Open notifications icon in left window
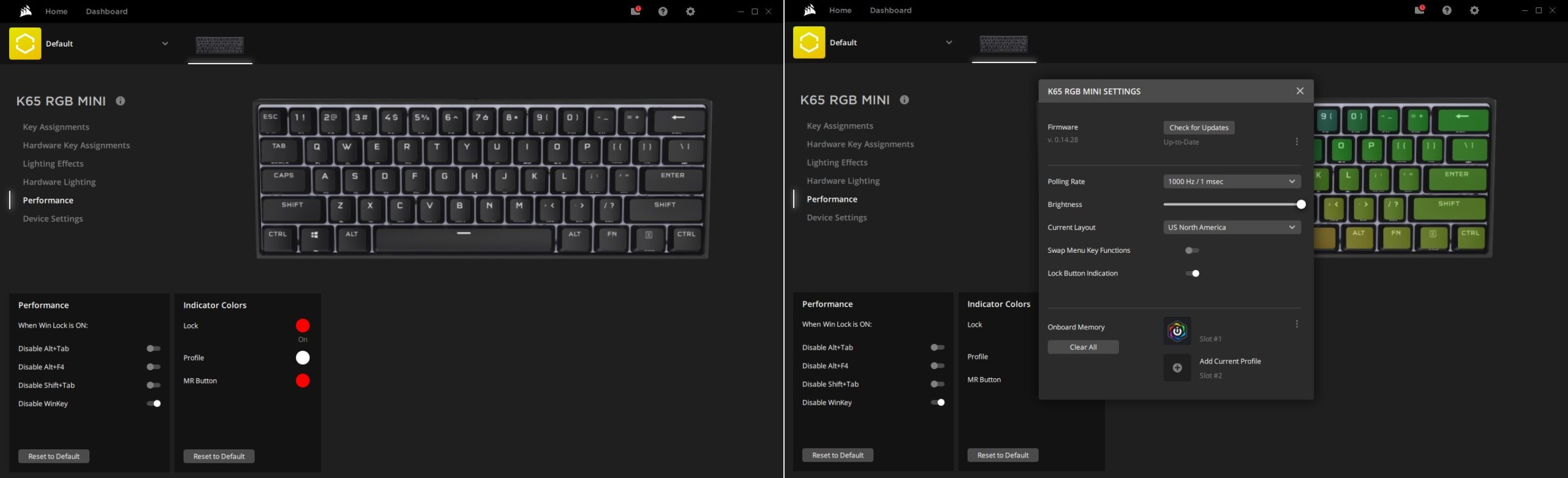1568x478 pixels. (635, 11)
